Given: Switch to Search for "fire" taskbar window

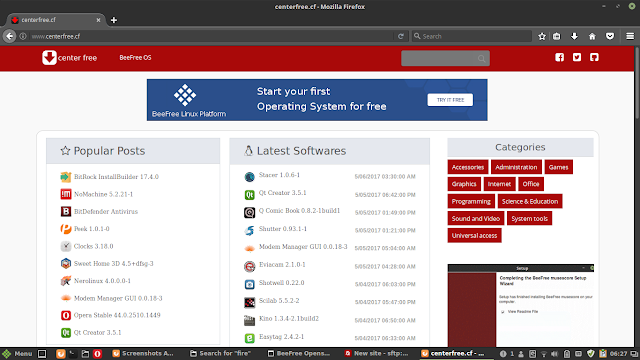Looking at the screenshot, I should [x=220, y=354].
